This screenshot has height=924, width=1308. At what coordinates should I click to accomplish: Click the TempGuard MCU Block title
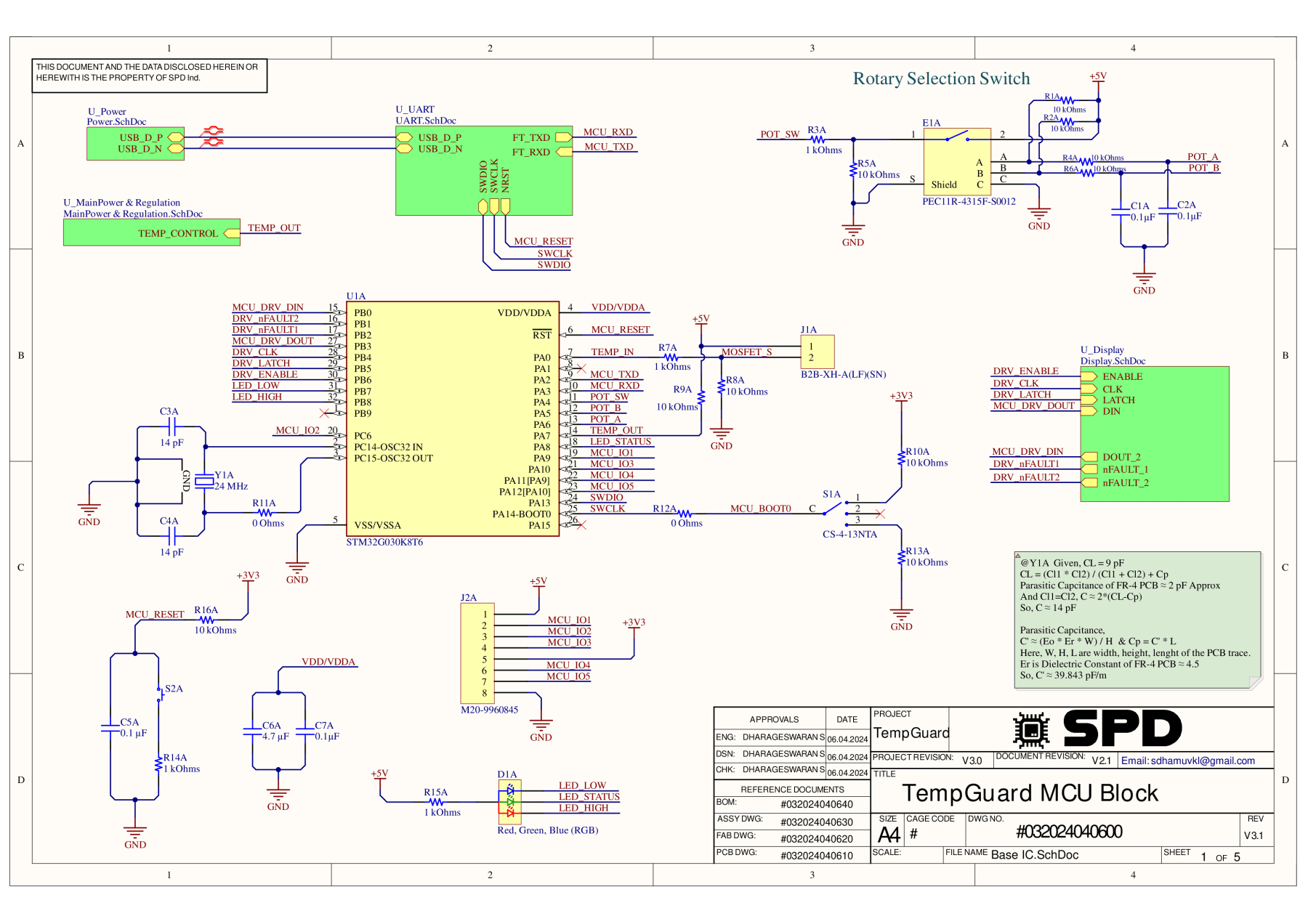(x=1030, y=793)
